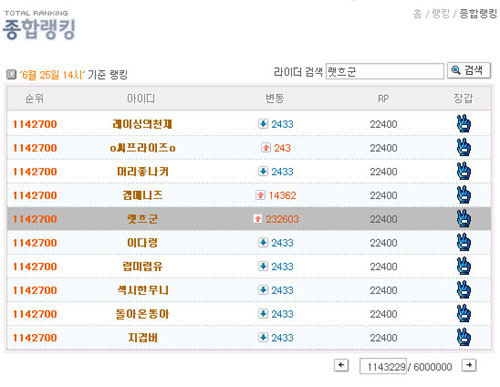Open the 종합랭킹 breadcrumb link
Viewport: 500px width, 387px height.
[478, 14]
